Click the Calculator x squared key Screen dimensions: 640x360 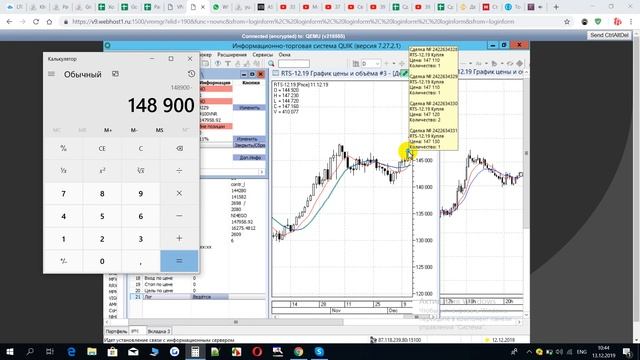point(102,171)
